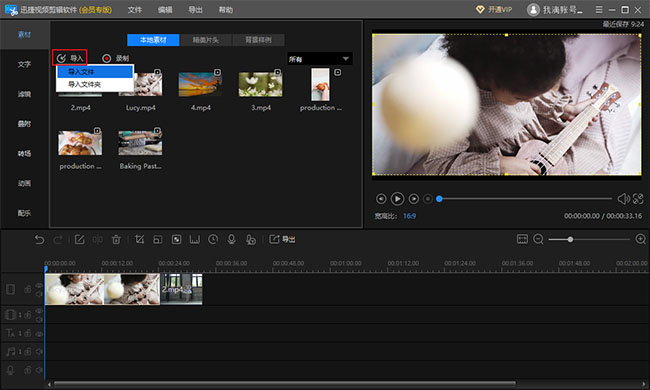Open the 动画 sidebar panel
The image size is (650, 390).
tap(24, 183)
